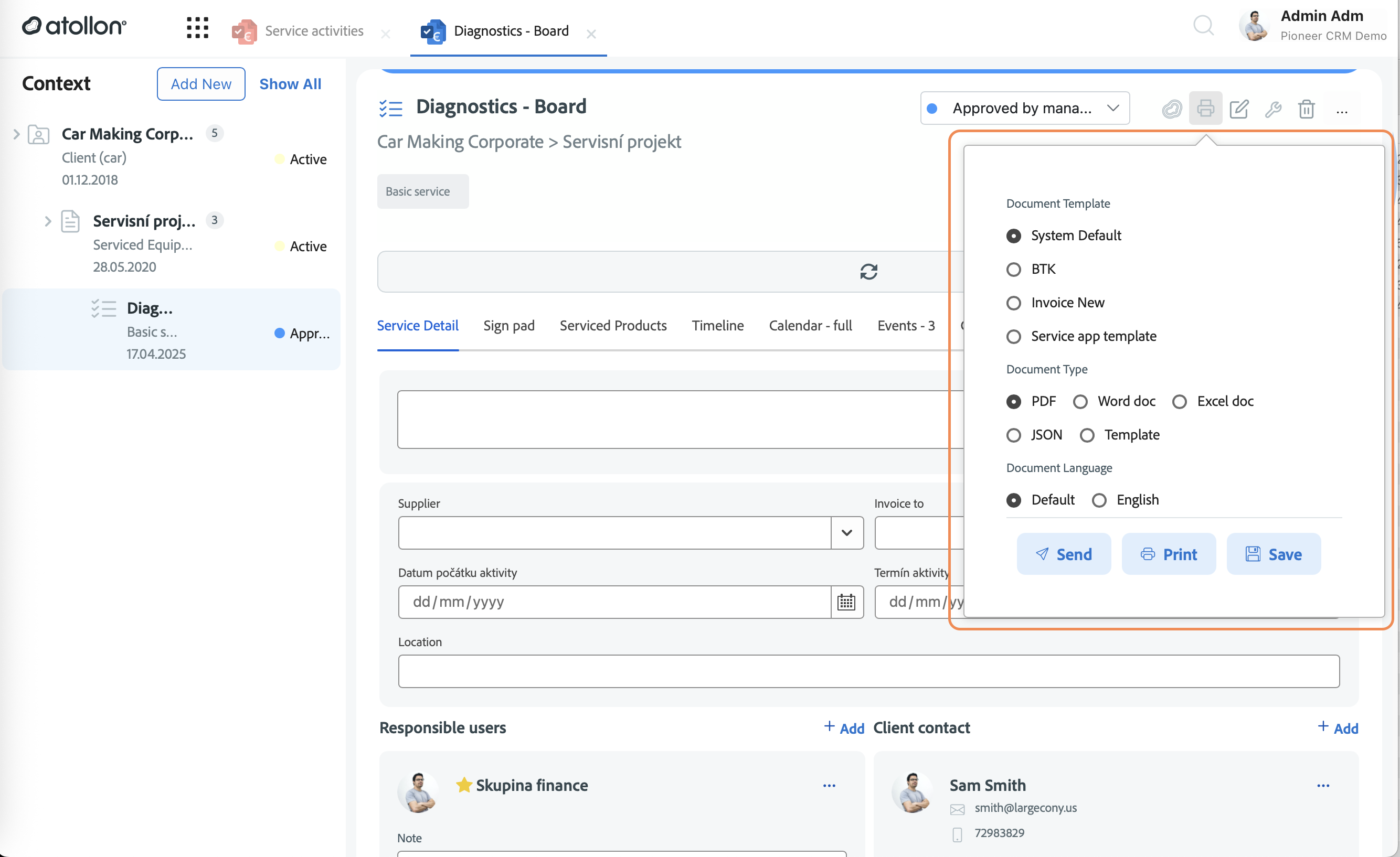Click Car Making Corporate > Servisní projekt breadcrumb

tap(528, 142)
